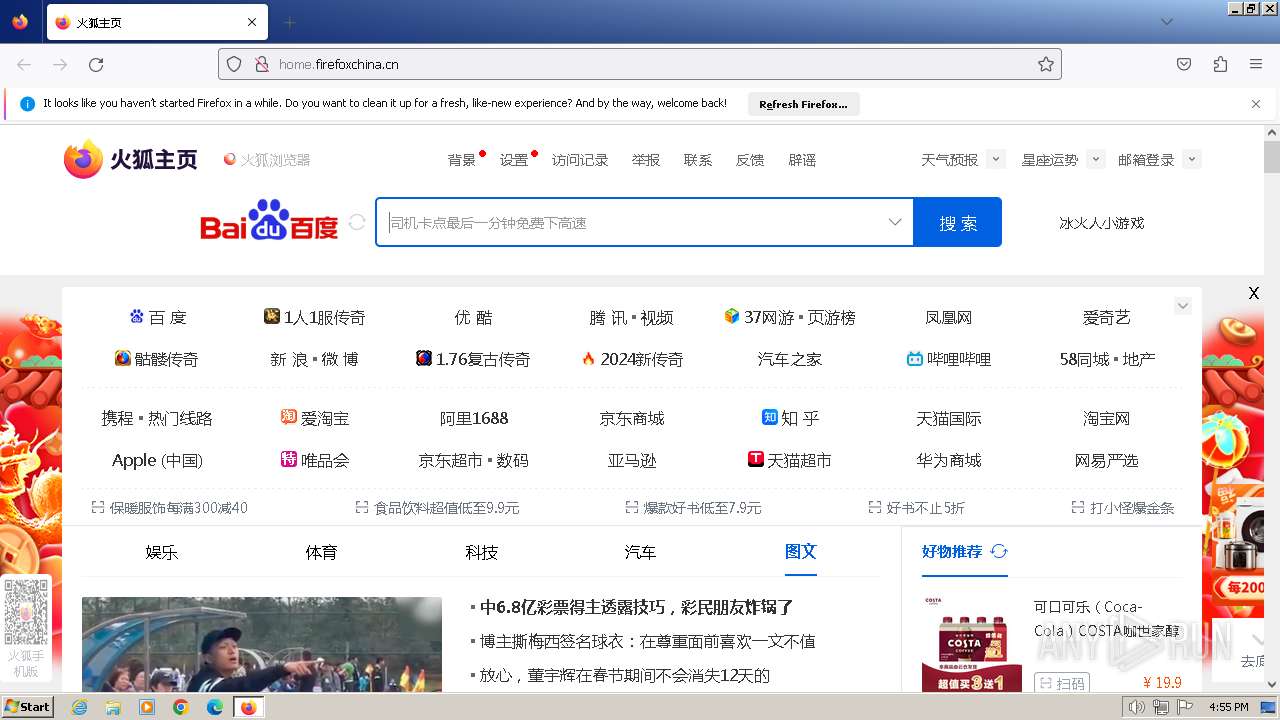Refresh search engine with the circular arrow icon

[x=357, y=222]
